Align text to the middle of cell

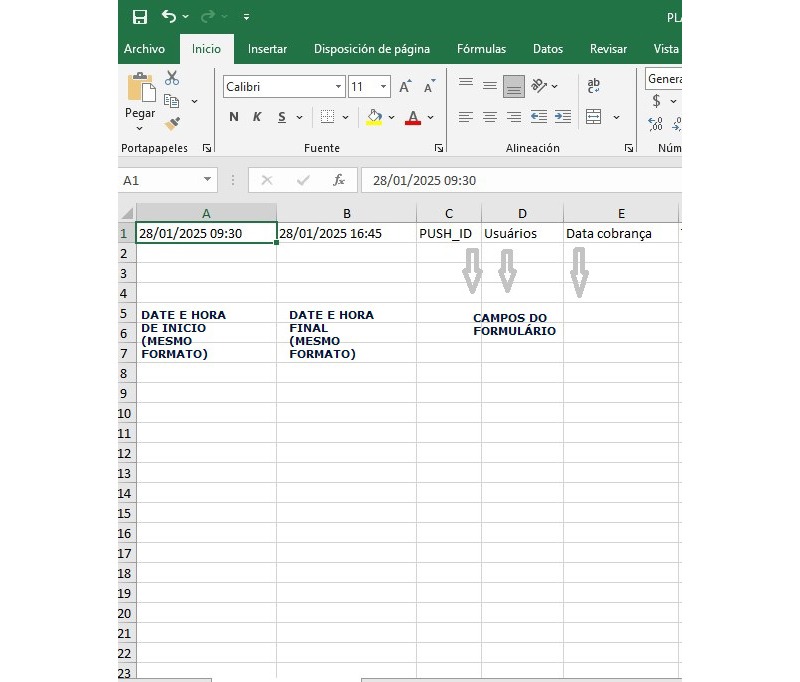pos(490,86)
